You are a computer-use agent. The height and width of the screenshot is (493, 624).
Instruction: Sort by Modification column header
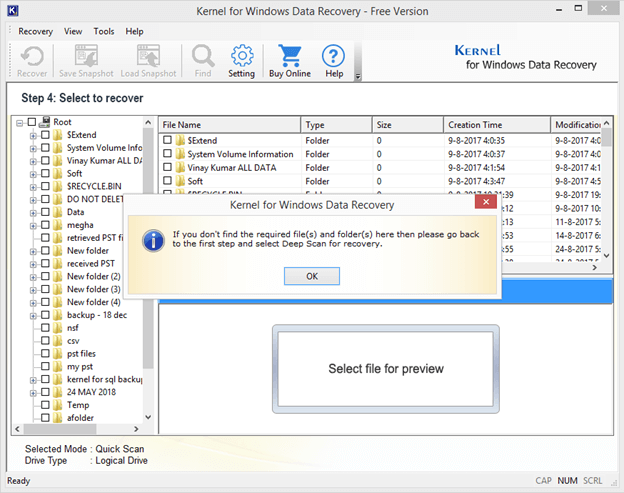[x=576, y=125]
